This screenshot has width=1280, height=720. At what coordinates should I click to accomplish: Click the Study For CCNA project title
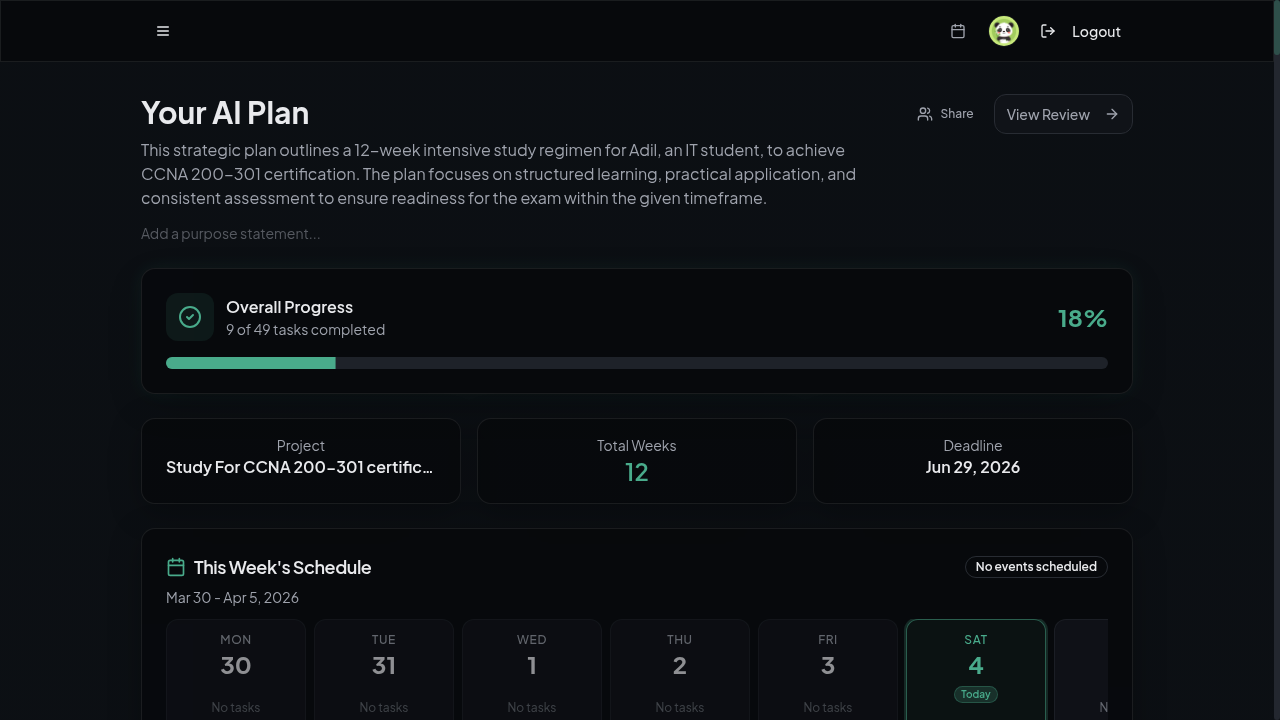(x=300, y=466)
